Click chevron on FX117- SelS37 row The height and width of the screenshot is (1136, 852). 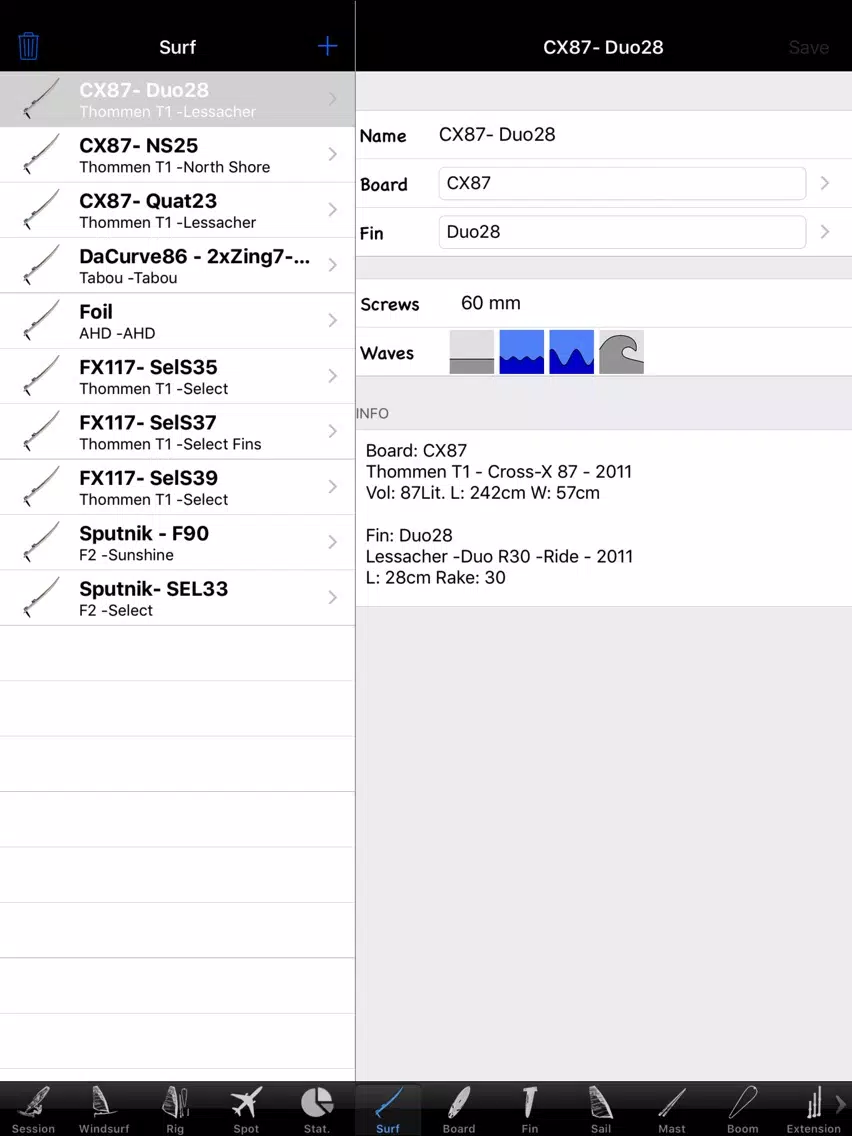pyautogui.click(x=333, y=432)
